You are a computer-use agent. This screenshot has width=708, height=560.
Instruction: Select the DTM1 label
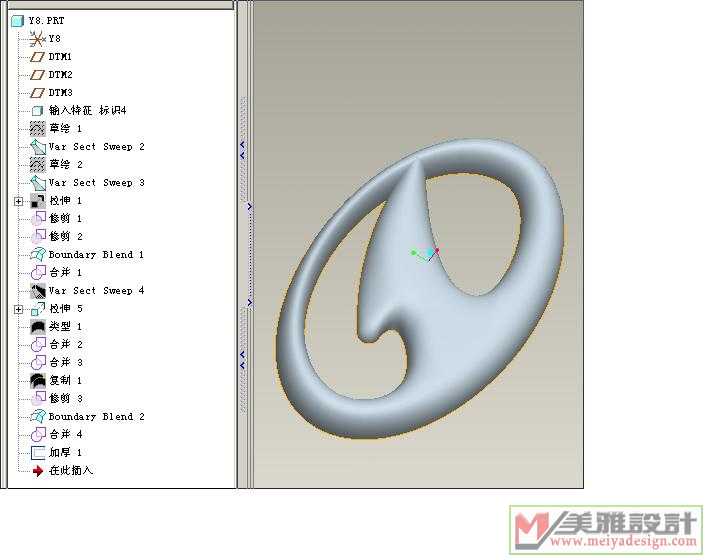tap(60, 57)
